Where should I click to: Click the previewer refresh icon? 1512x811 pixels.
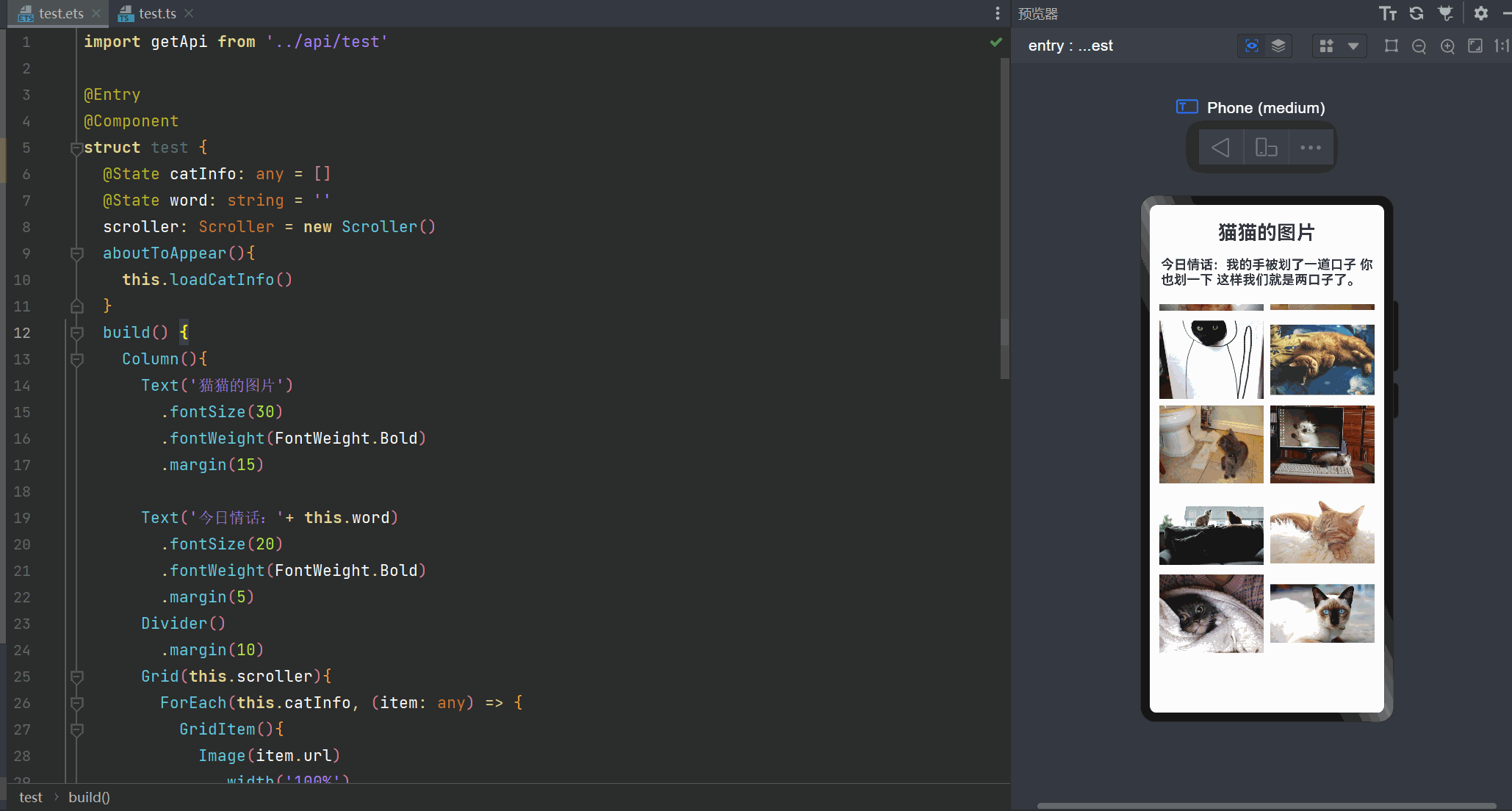click(1416, 13)
